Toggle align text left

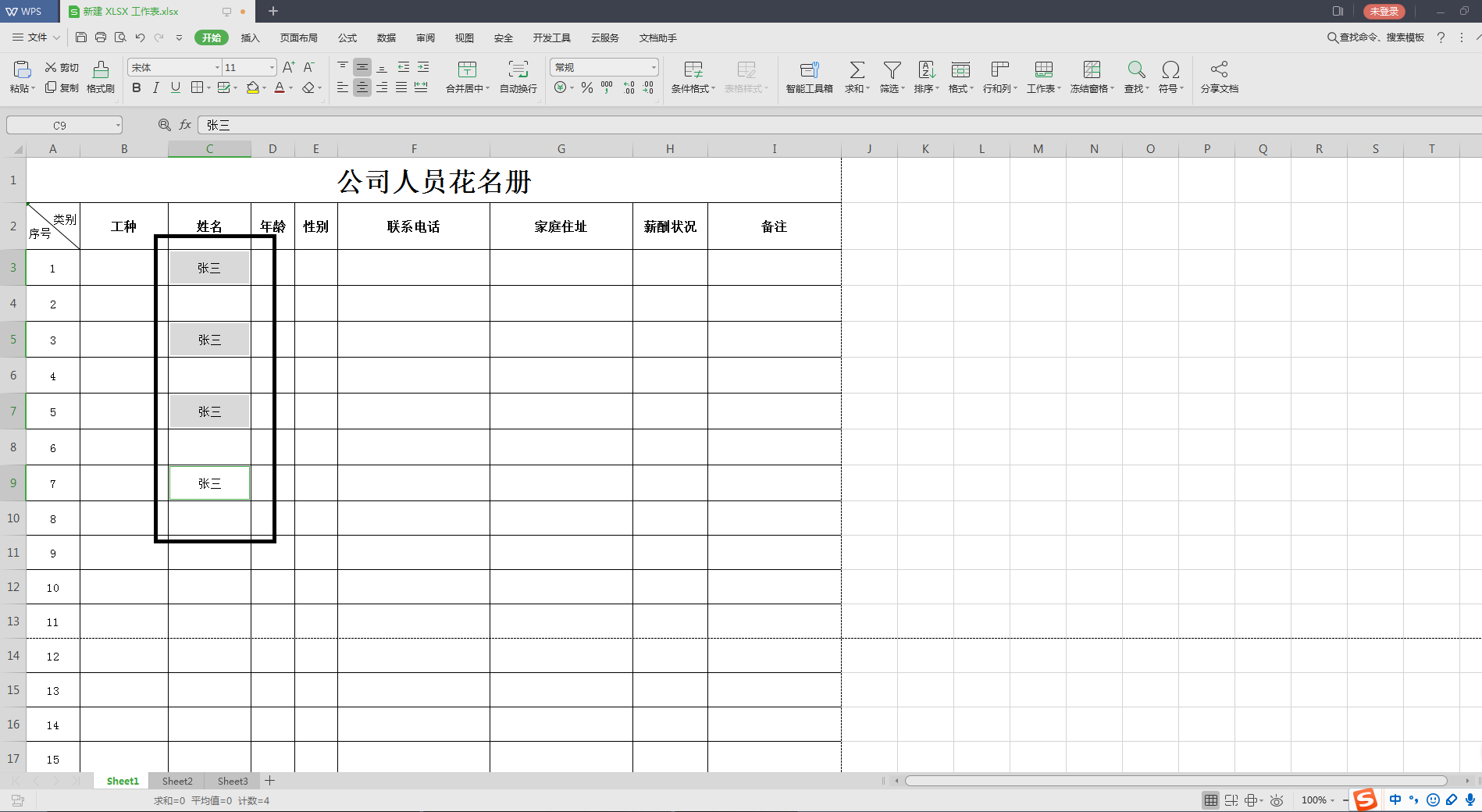[343, 88]
